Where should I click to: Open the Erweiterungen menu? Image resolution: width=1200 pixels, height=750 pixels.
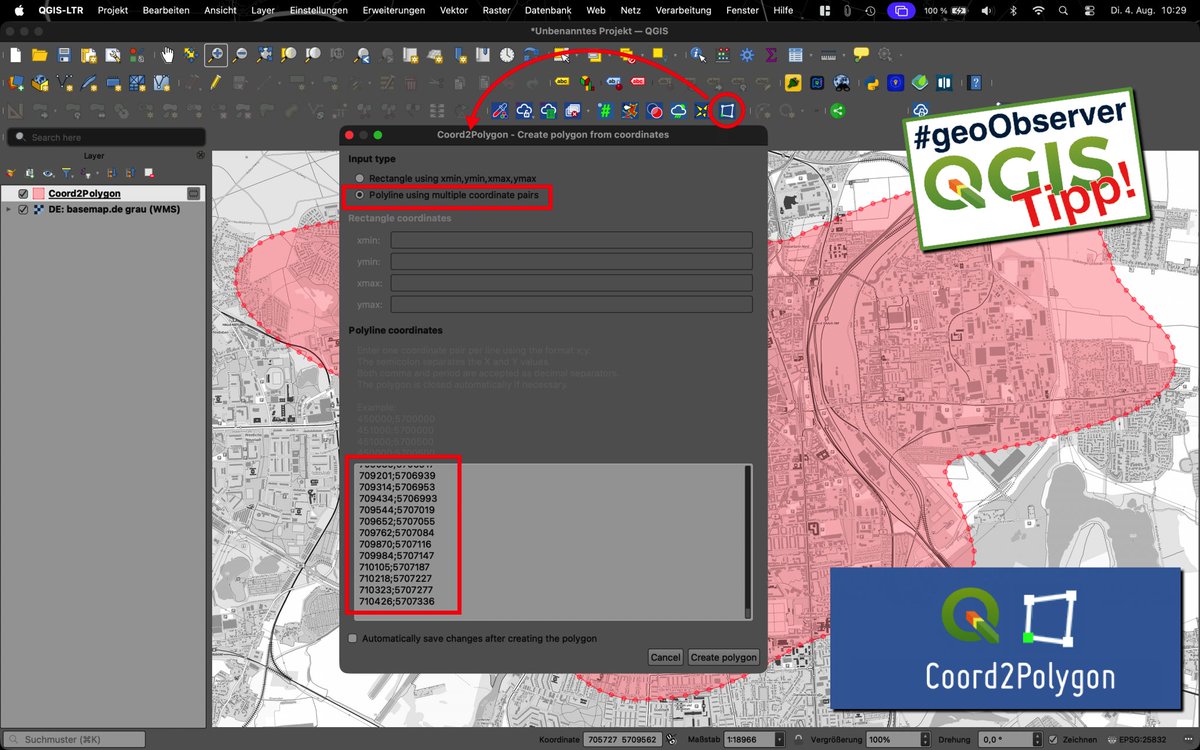(x=394, y=10)
